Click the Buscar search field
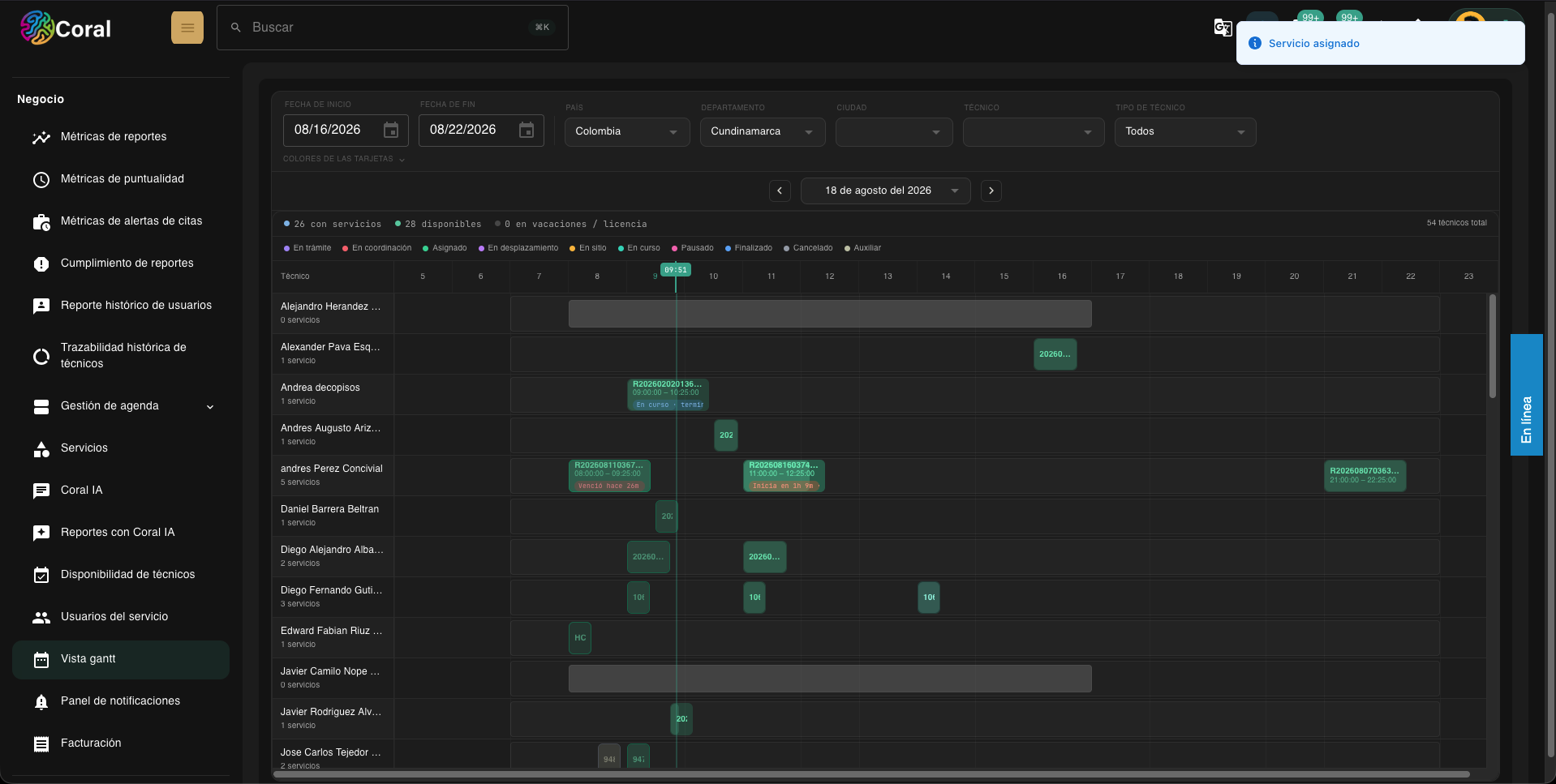Viewport: 1556px width, 784px height. tap(393, 28)
